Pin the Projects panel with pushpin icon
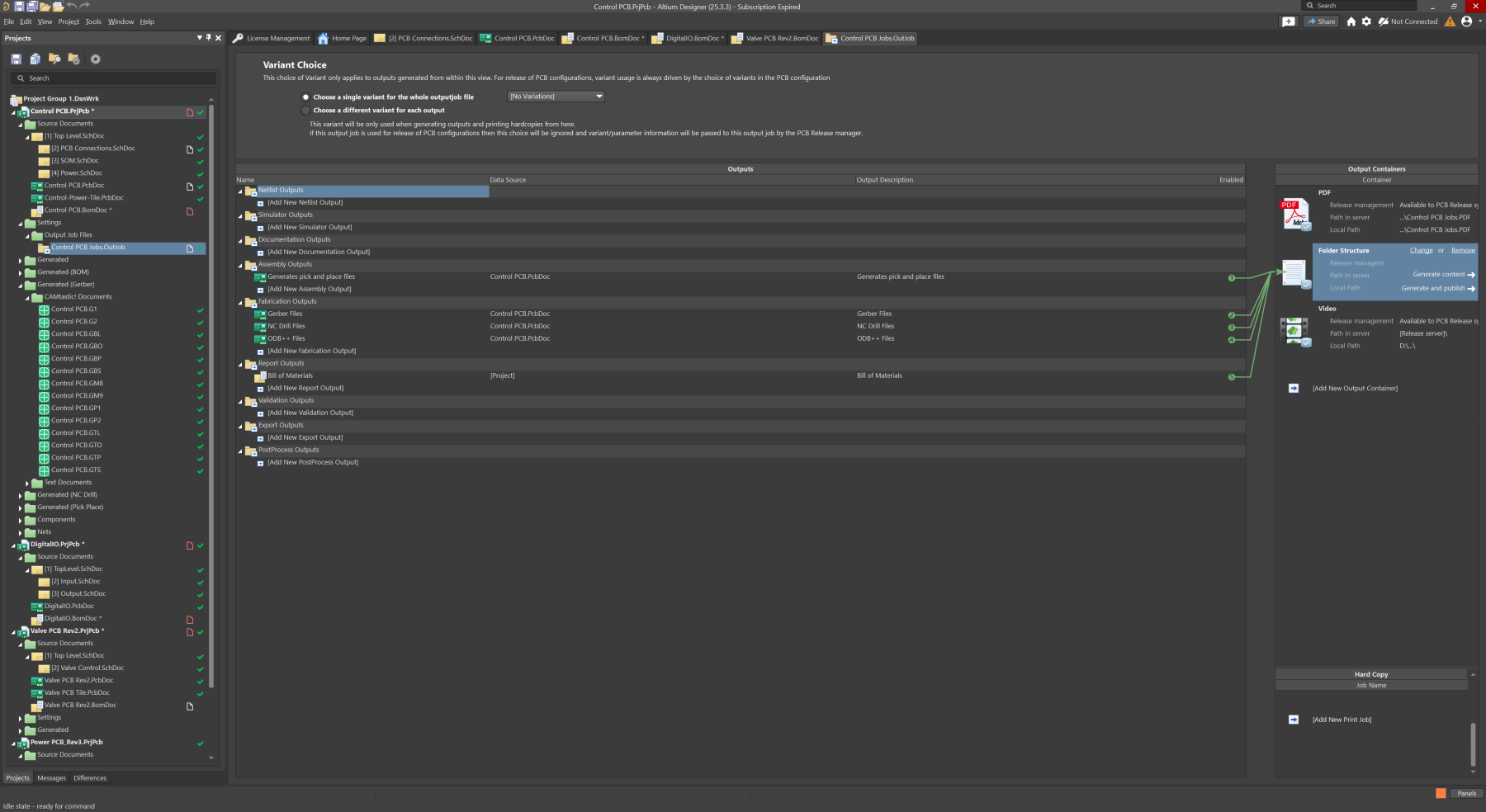The height and width of the screenshot is (812, 1486). coord(208,38)
